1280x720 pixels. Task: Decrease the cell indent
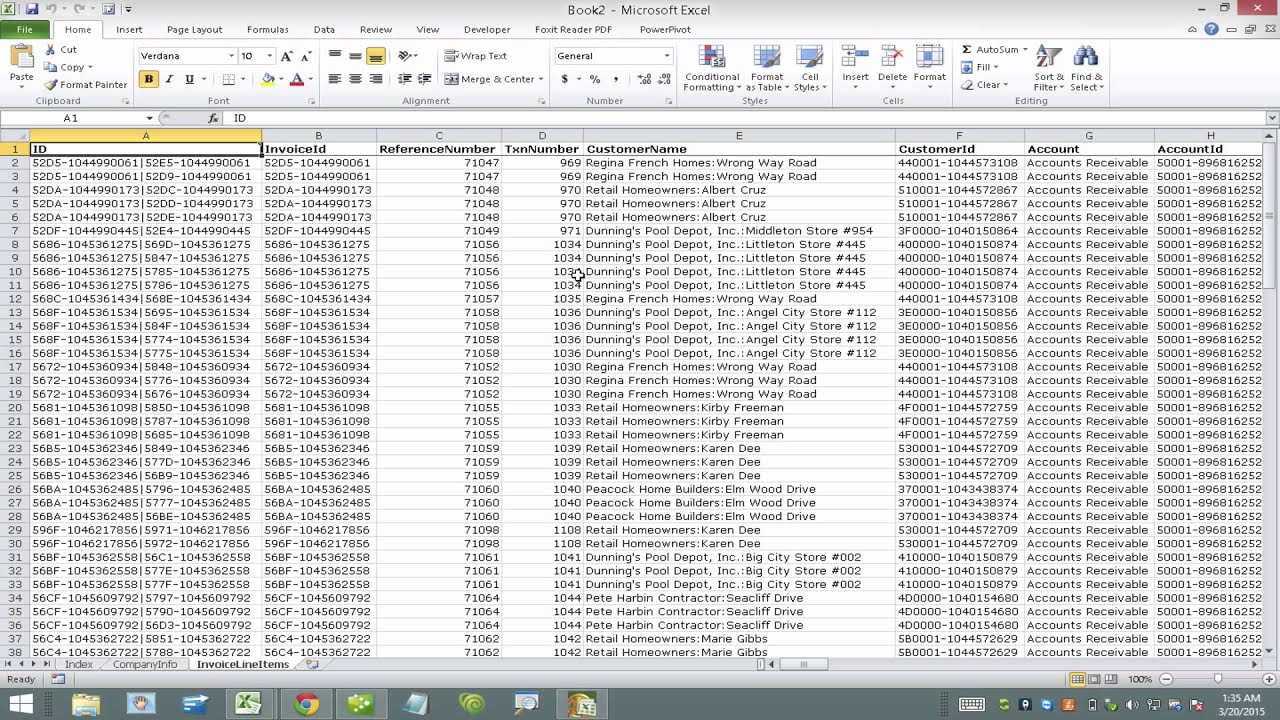click(x=405, y=79)
